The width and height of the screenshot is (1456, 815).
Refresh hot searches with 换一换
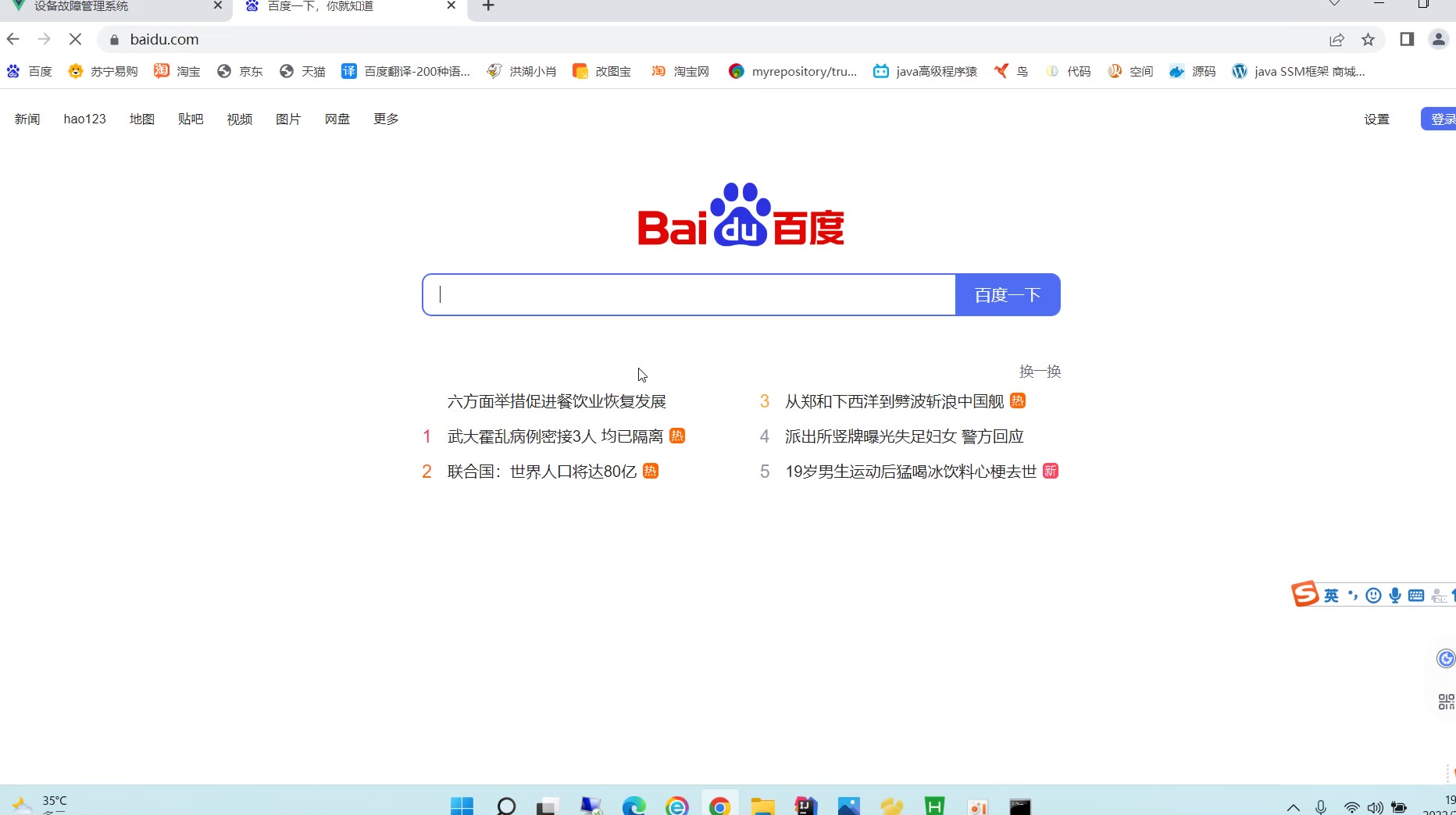coord(1040,372)
